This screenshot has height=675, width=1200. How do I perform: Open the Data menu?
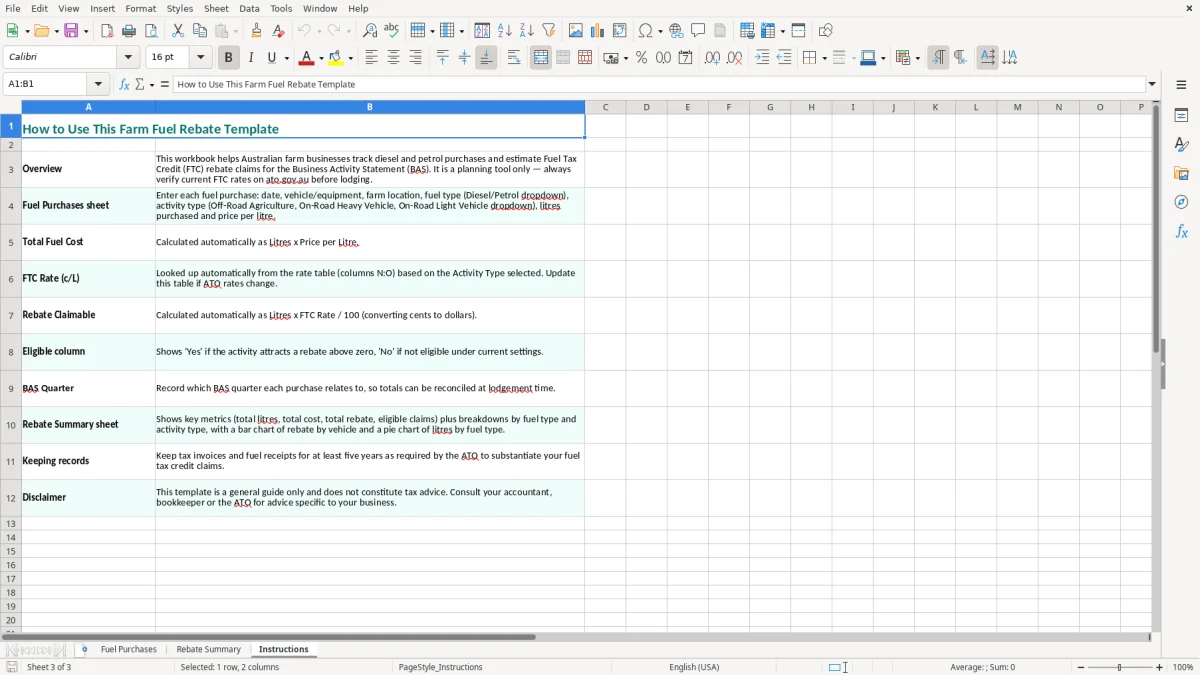click(x=250, y=8)
